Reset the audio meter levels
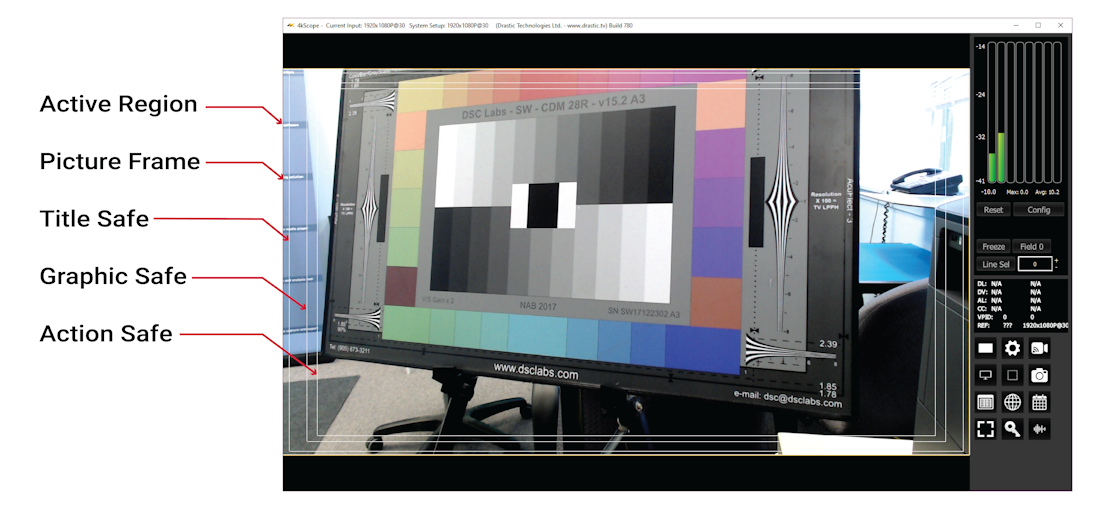Screen dimensions: 1100x514 [993, 210]
